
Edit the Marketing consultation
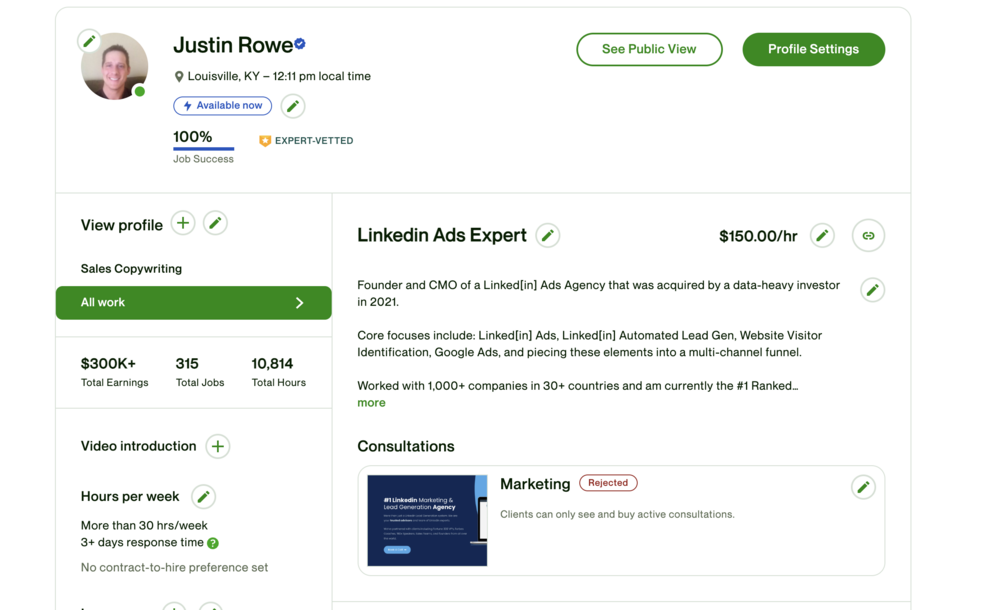(863, 487)
